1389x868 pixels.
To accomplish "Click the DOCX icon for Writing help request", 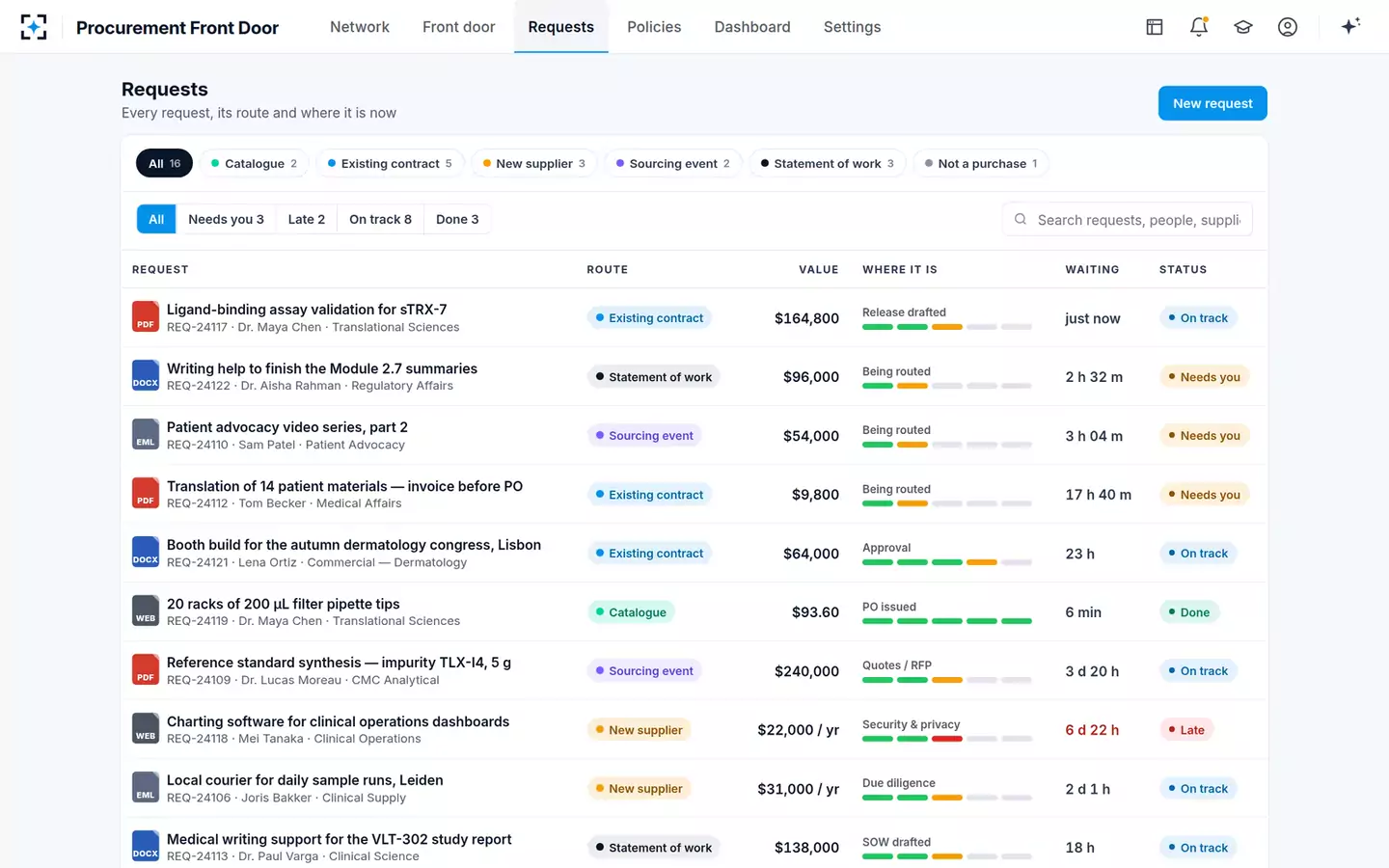I will (146, 376).
